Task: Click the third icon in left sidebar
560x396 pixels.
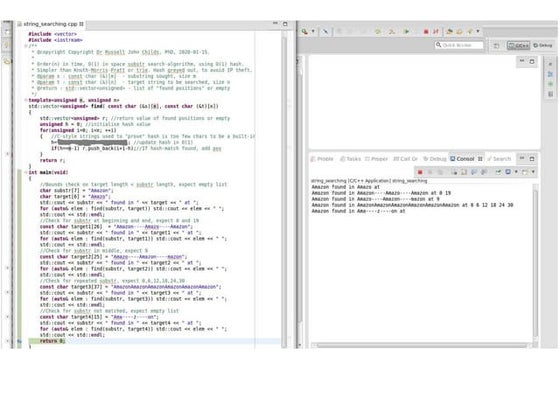Action: click(x=7, y=61)
